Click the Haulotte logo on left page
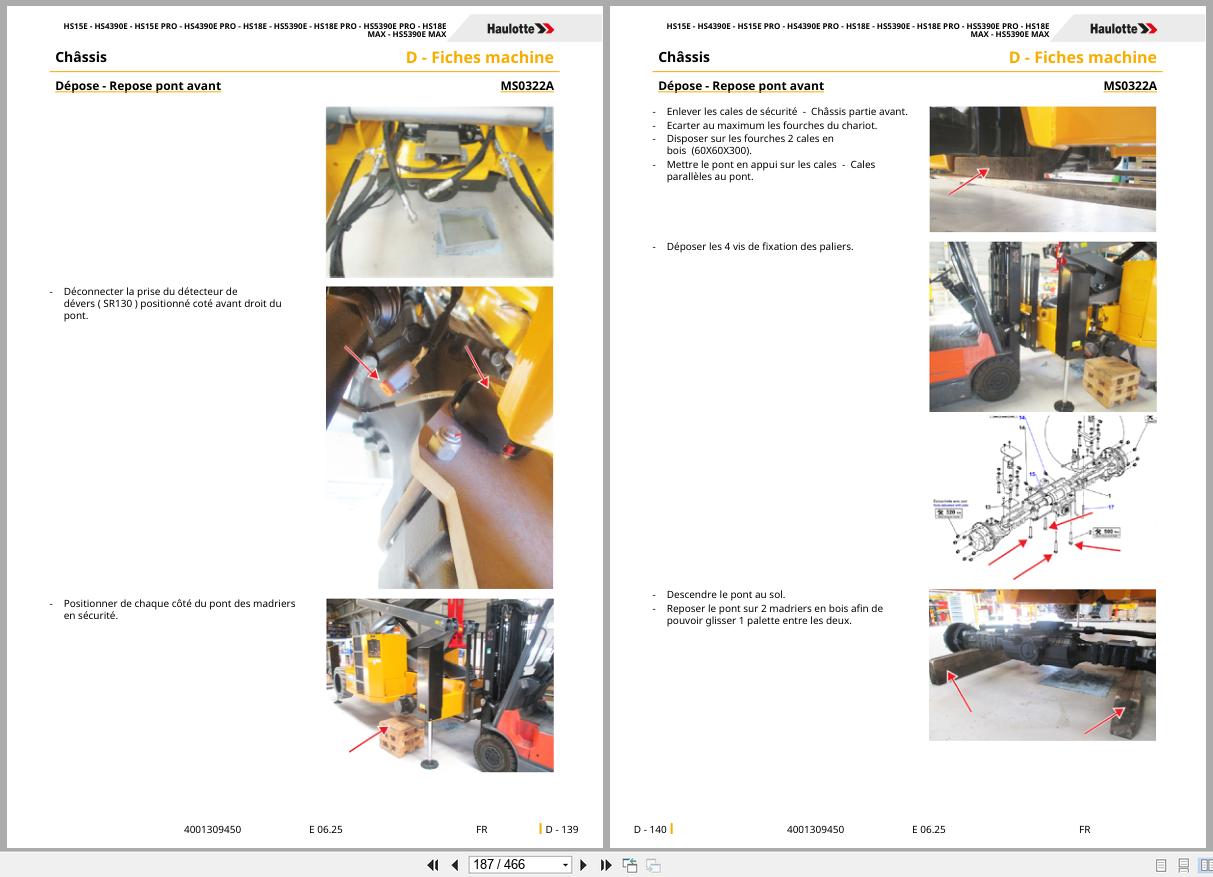Screen dimensions: 1213x877 [521, 29]
